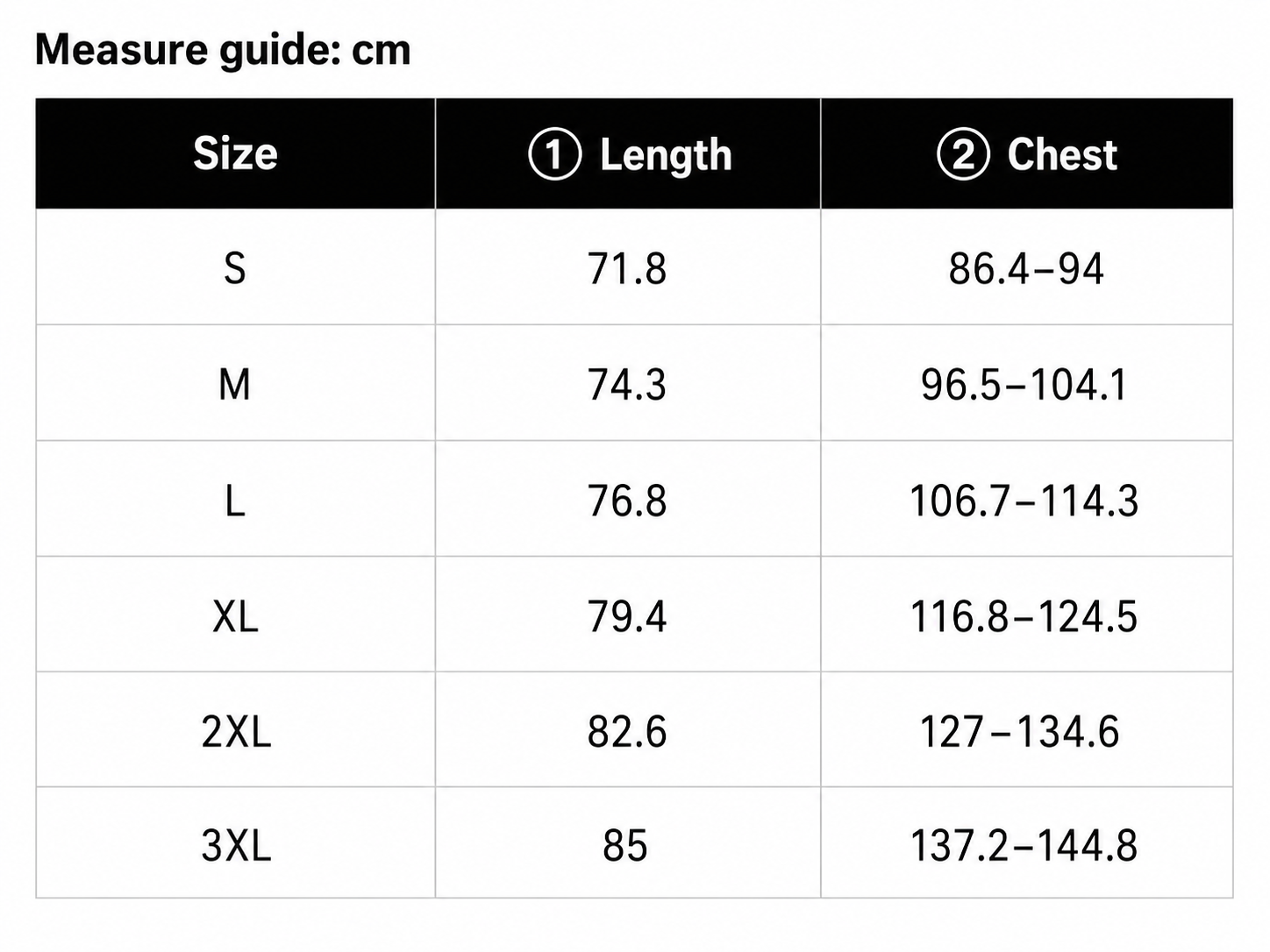Screen dimensions: 1270x952
Task: Click the circled number 1 Length icon
Action: coord(554,154)
